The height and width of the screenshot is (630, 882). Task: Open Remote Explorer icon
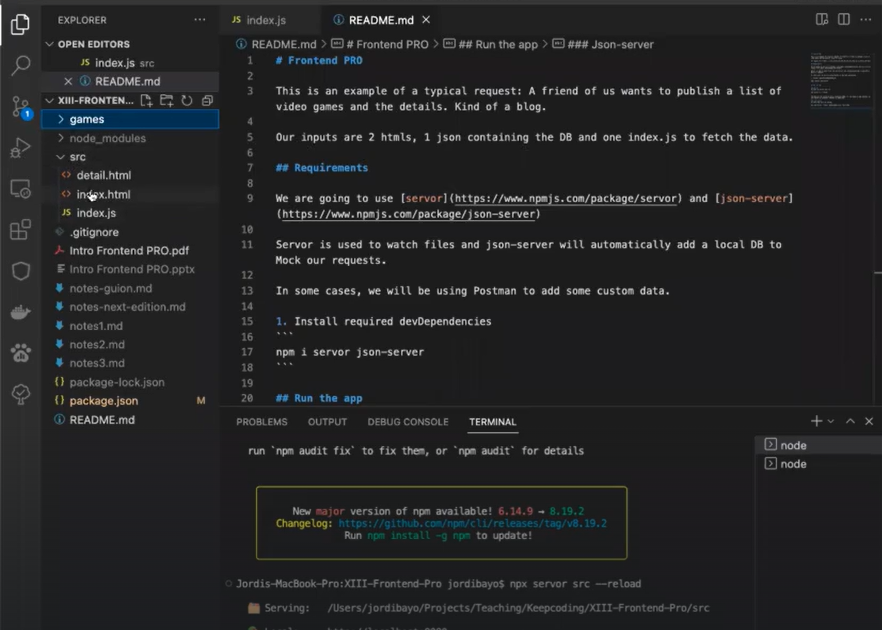tap(20, 189)
